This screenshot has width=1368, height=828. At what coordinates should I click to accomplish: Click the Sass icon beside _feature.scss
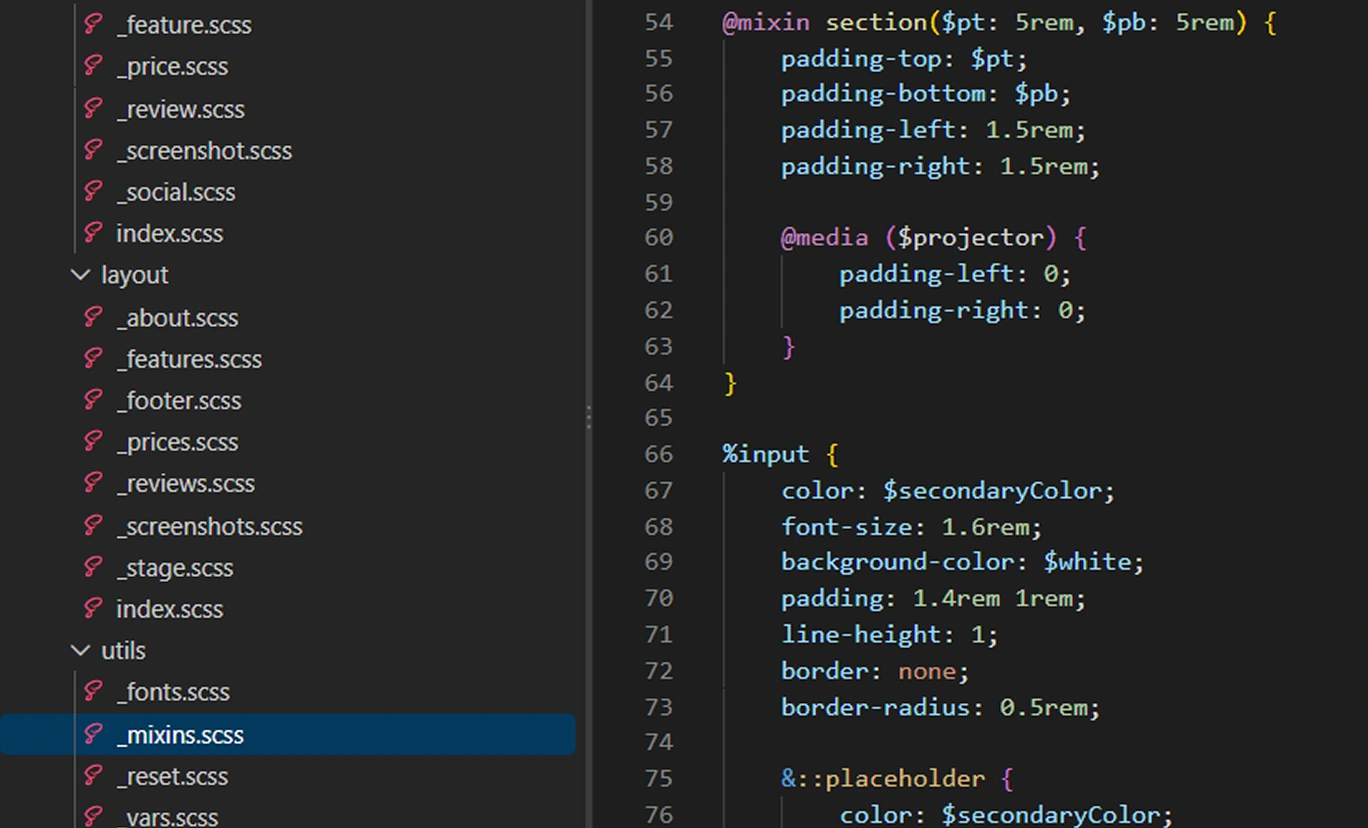click(93, 24)
